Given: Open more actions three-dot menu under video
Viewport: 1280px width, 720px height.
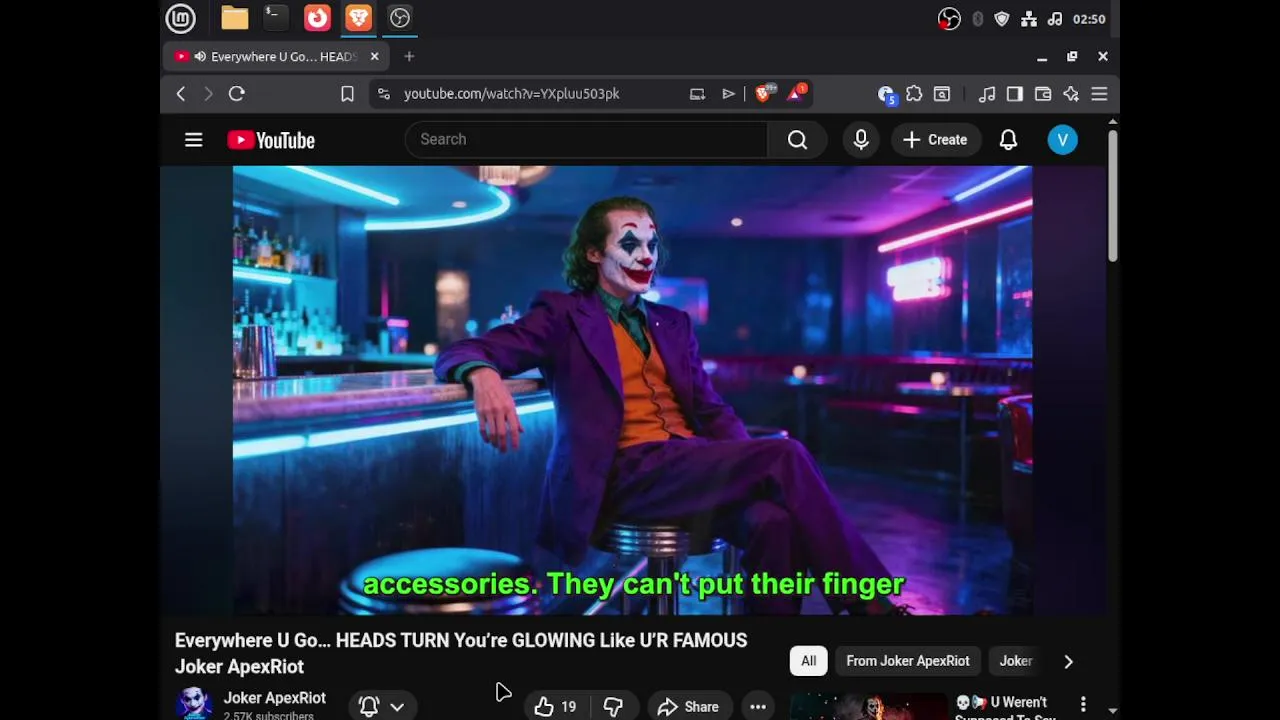Looking at the screenshot, I should coord(758,707).
